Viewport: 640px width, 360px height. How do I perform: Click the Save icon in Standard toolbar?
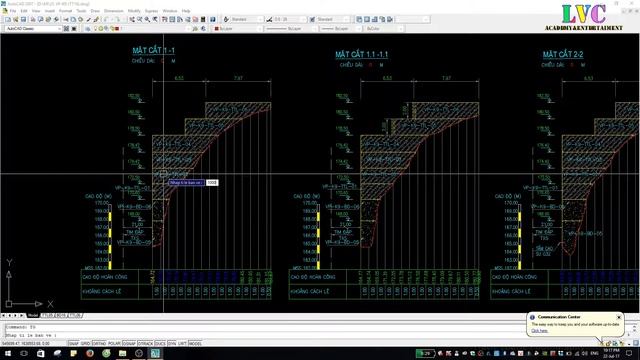(23, 19)
